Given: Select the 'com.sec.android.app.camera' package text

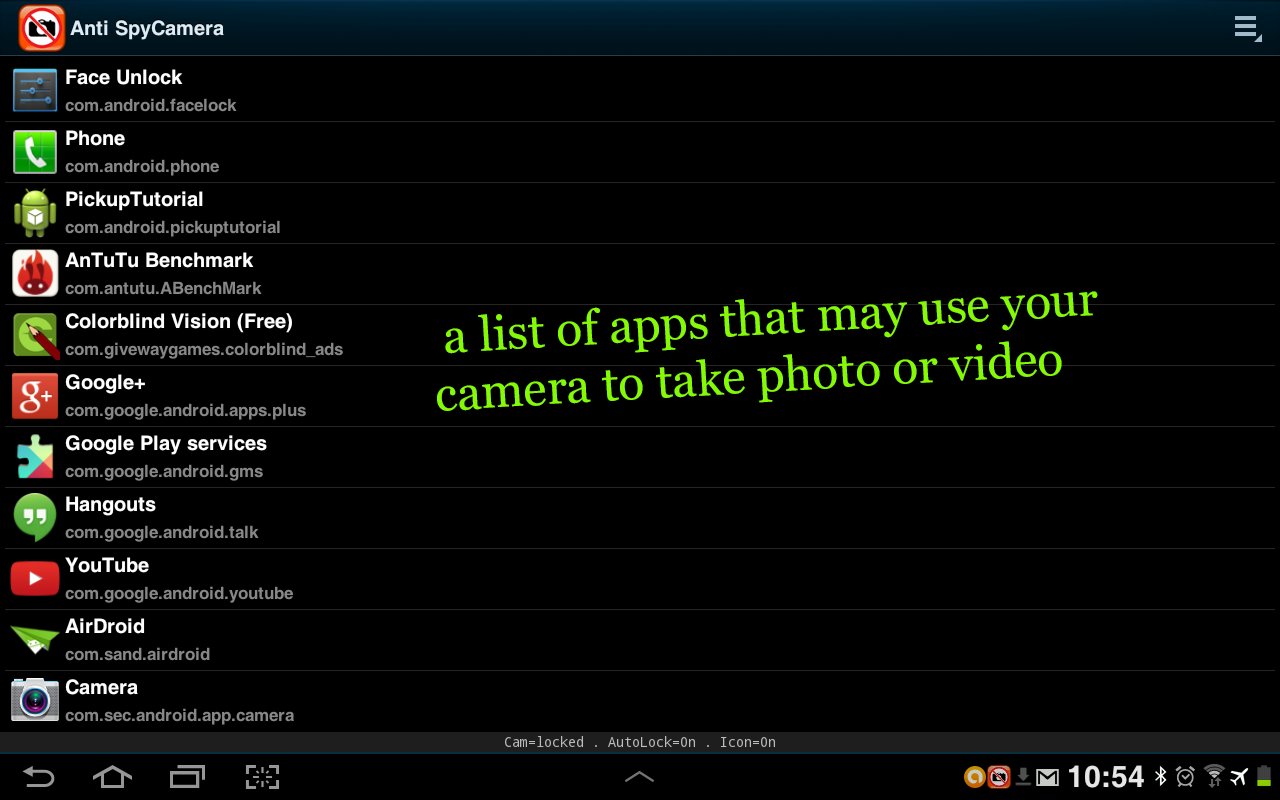Looking at the screenshot, I should coord(179,715).
